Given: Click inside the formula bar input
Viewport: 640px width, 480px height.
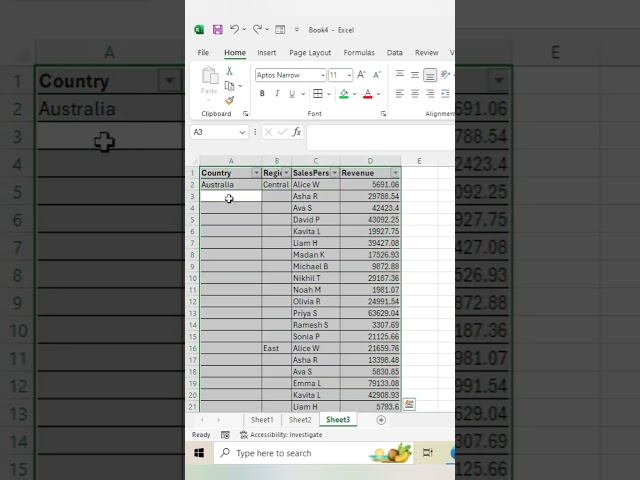Looking at the screenshot, I should click(380, 137).
